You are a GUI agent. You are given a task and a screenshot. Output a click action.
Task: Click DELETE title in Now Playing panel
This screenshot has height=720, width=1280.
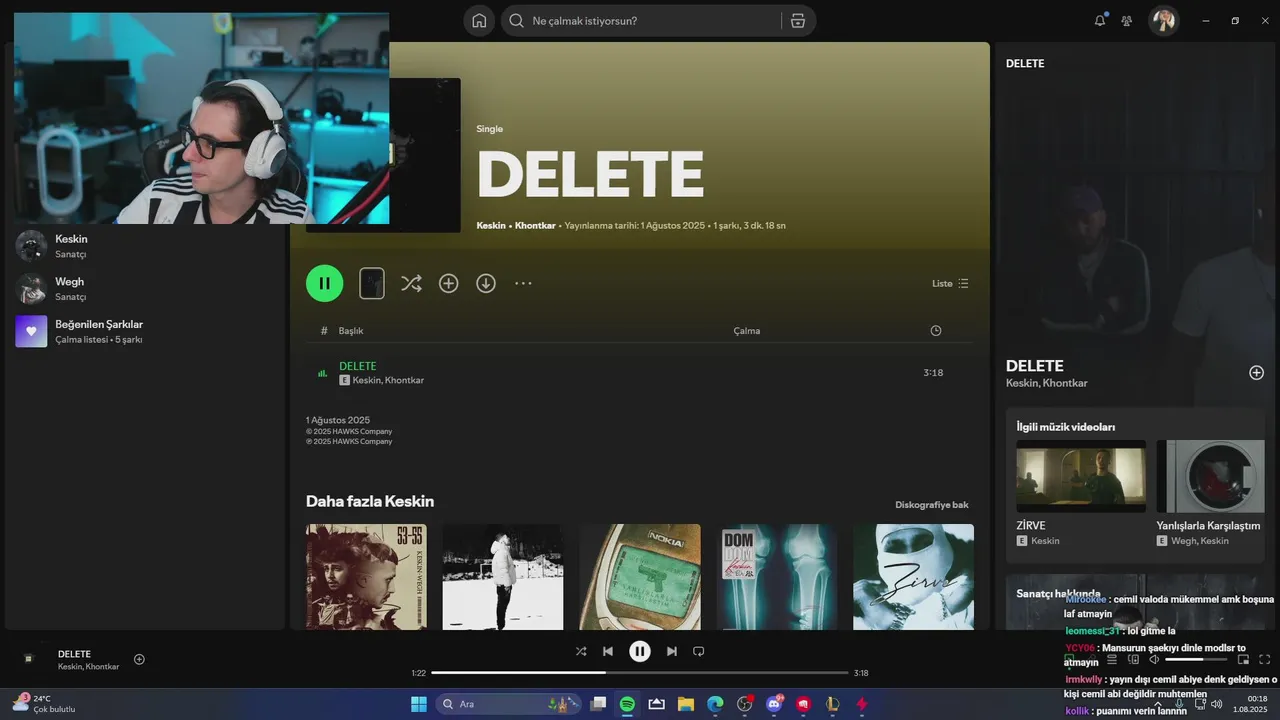click(1034, 366)
